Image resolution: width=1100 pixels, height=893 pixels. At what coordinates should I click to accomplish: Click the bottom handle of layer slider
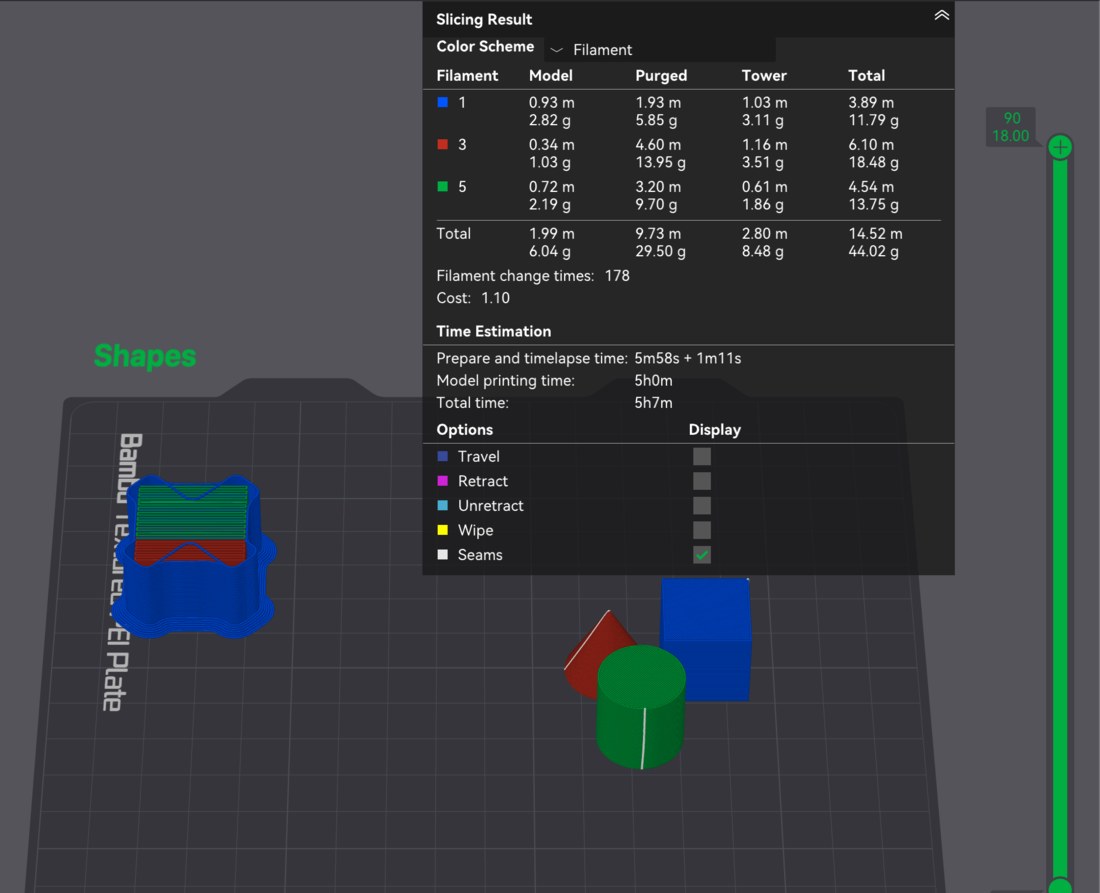coord(1060,886)
